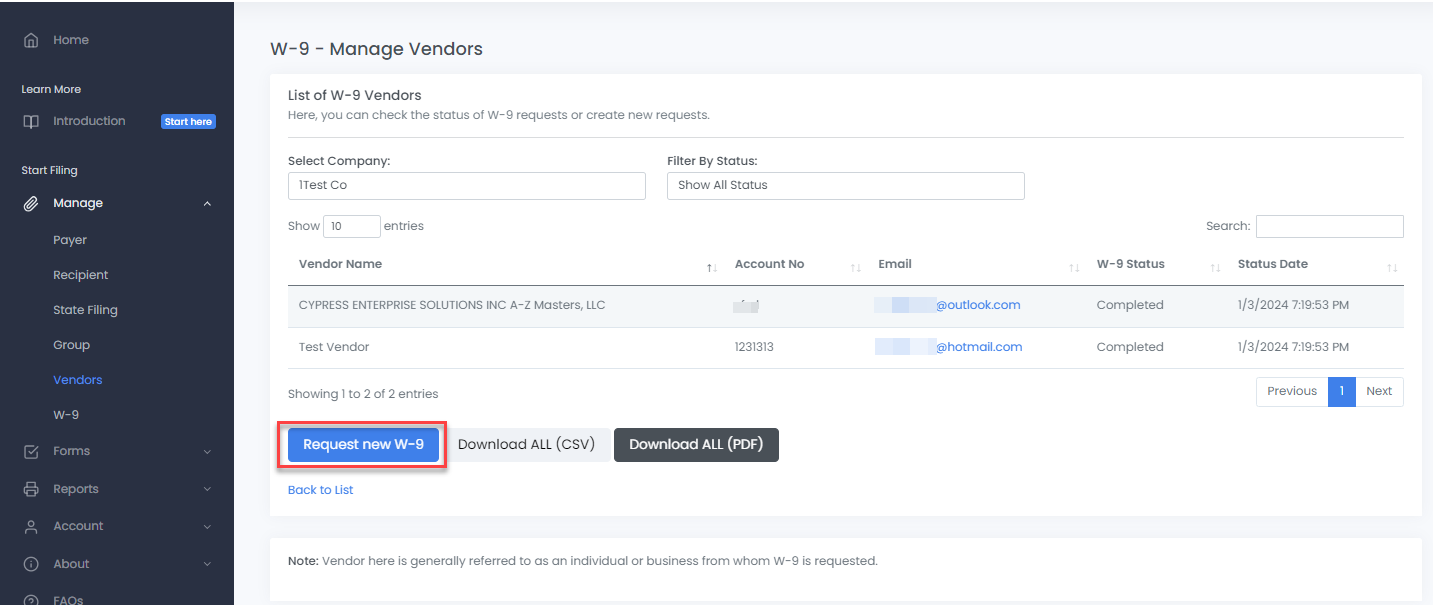The width and height of the screenshot is (1433, 605).
Task: Click the Home house icon
Action: tap(31, 40)
